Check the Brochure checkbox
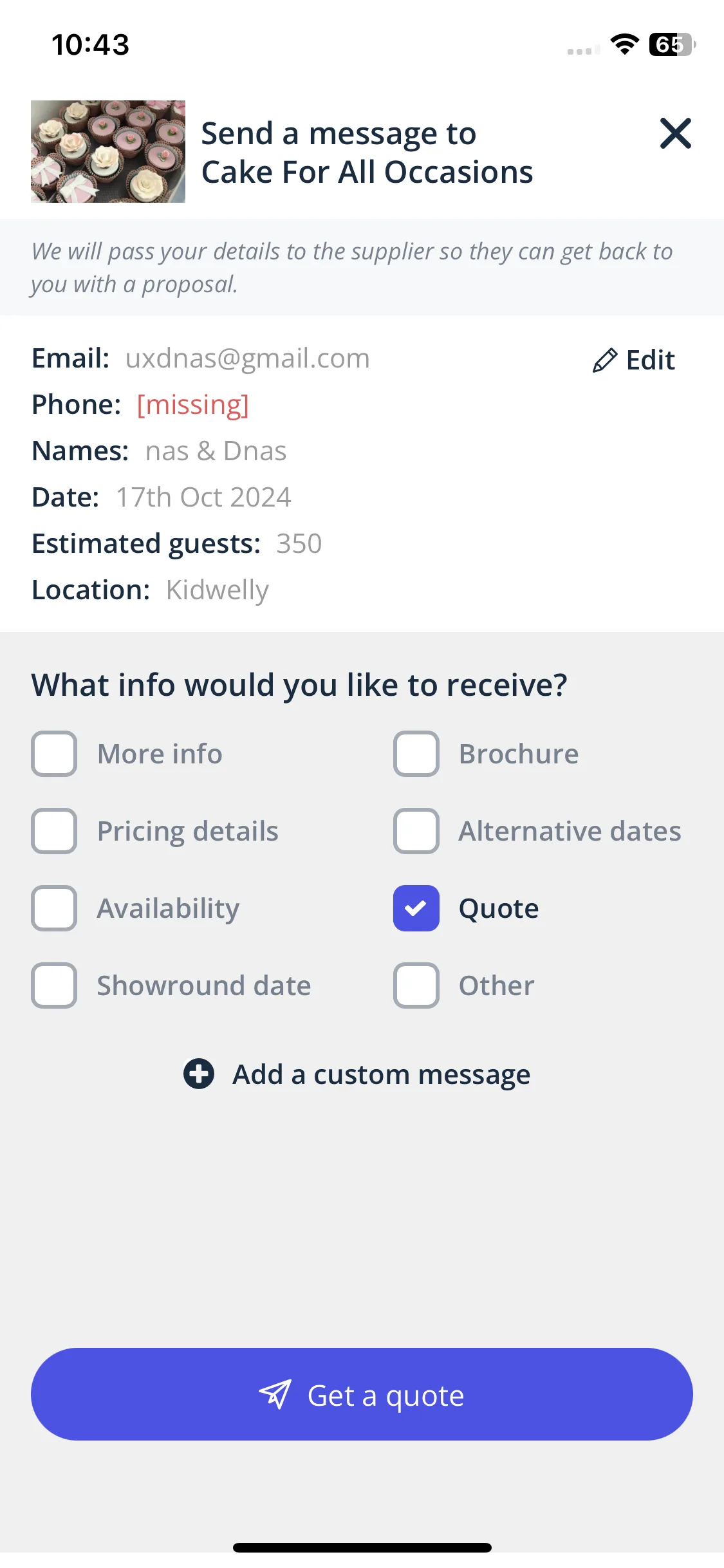Image resolution: width=724 pixels, height=1568 pixels. click(416, 754)
